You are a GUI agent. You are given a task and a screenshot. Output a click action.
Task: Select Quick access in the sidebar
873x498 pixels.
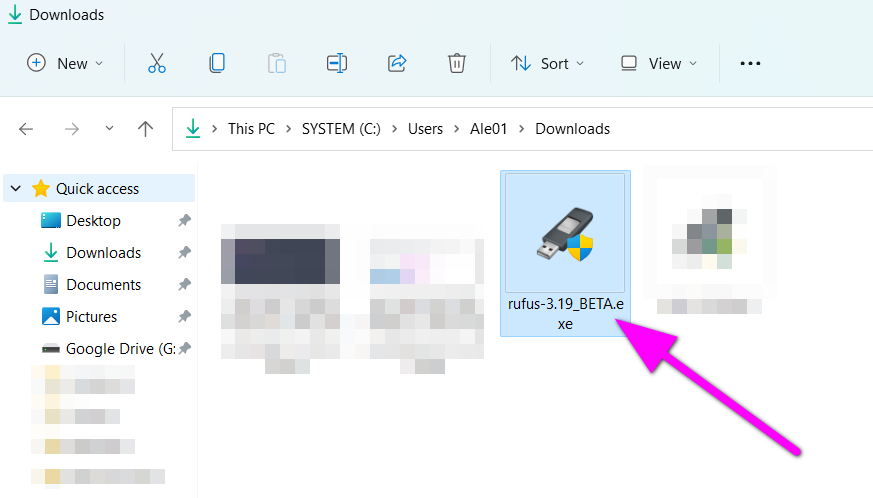pos(97,189)
